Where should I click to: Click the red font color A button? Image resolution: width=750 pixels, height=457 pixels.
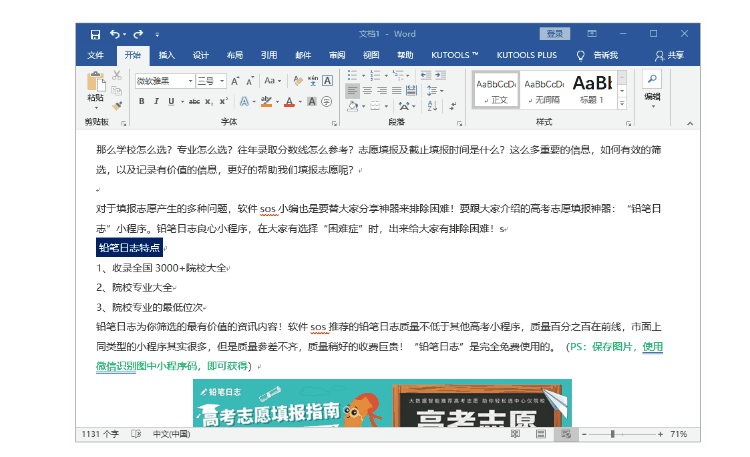click(289, 101)
